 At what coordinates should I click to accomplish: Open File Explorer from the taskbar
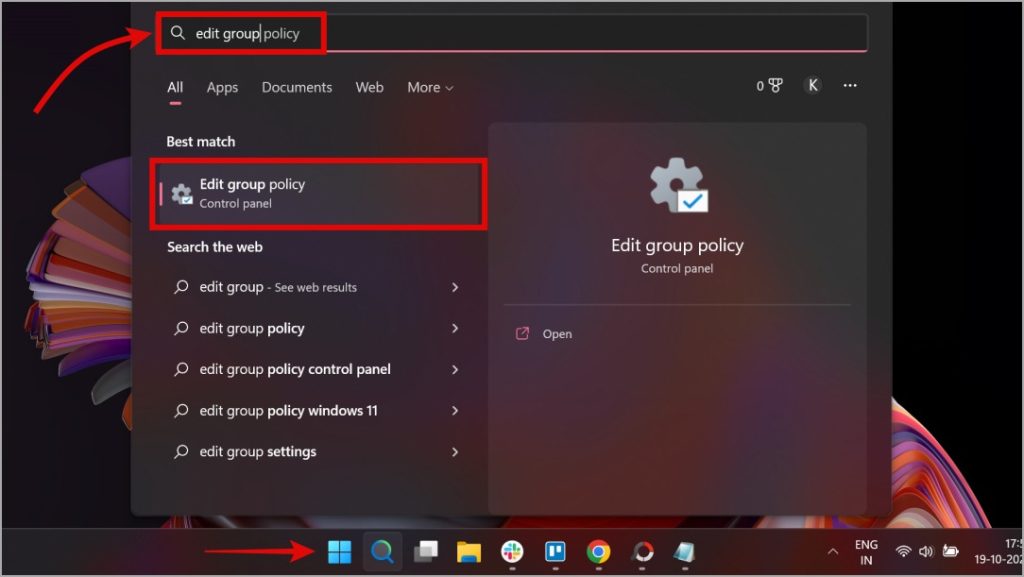tap(469, 552)
